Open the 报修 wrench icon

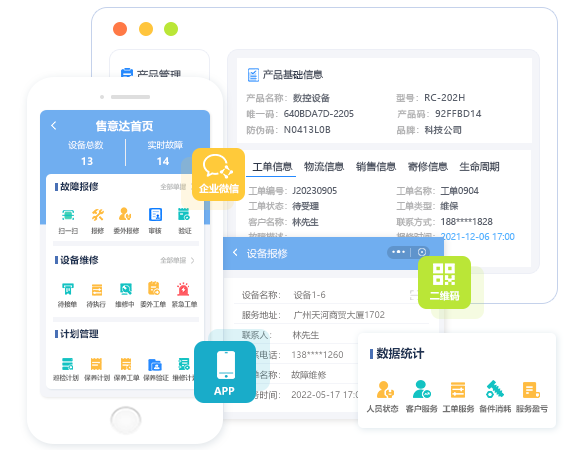pyautogui.click(x=97, y=215)
